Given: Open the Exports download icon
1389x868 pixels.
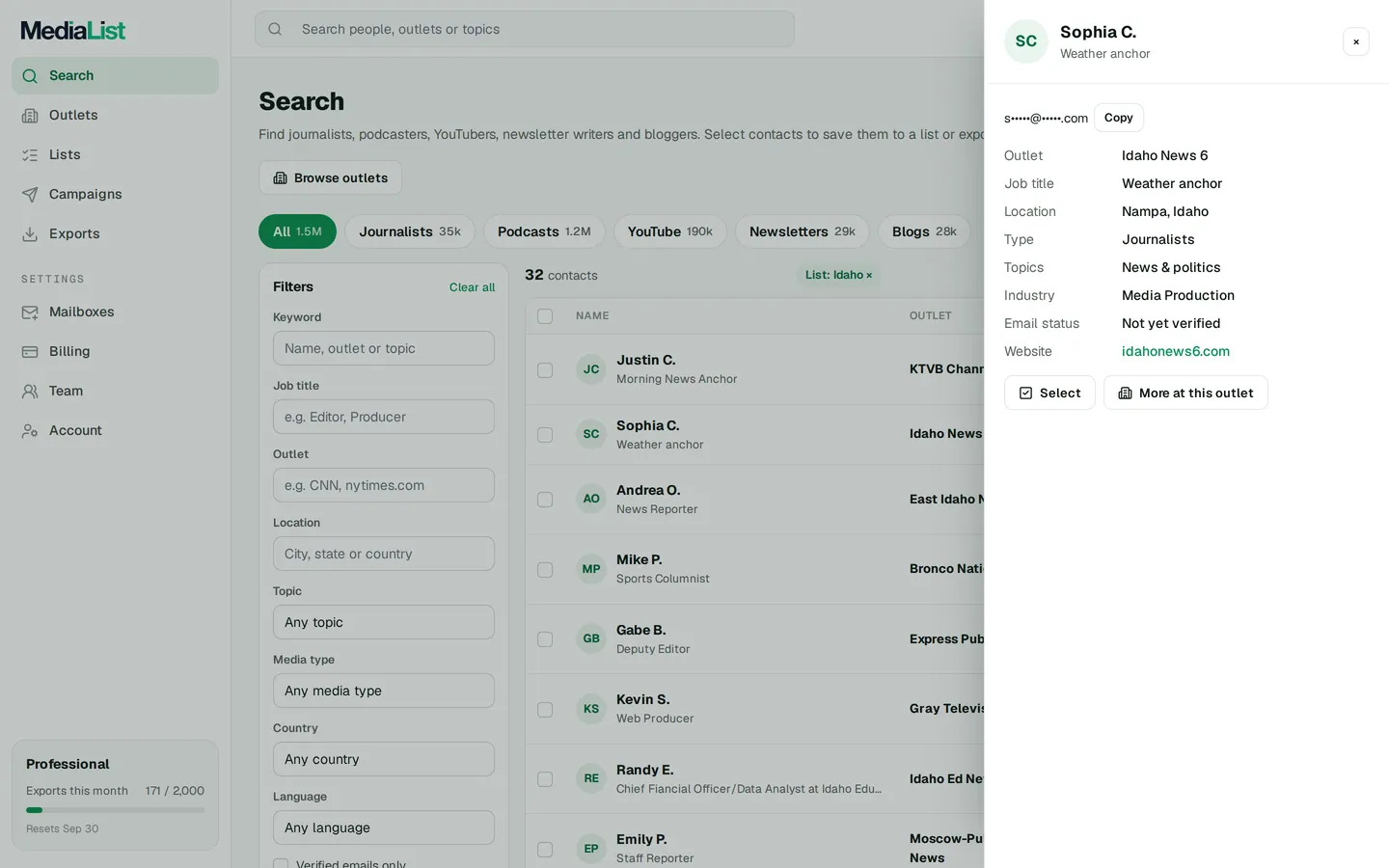Looking at the screenshot, I should (30, 234).
